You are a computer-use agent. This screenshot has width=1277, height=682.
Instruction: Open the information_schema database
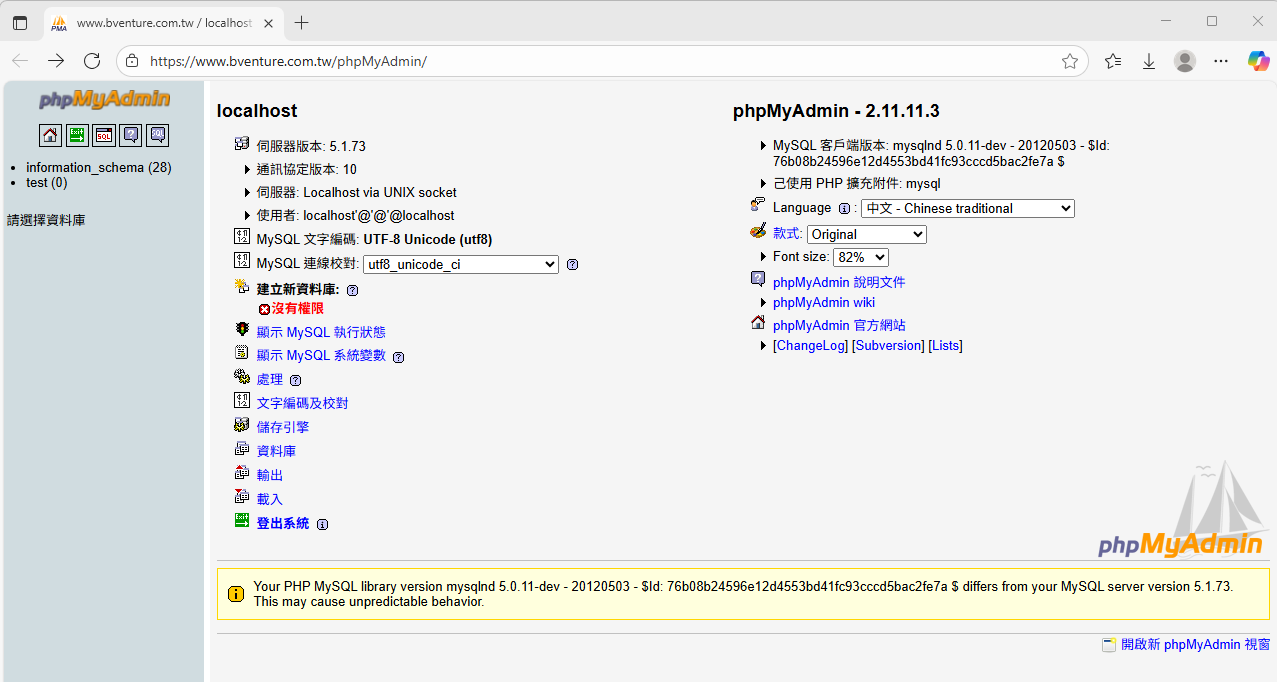point(99,167)
